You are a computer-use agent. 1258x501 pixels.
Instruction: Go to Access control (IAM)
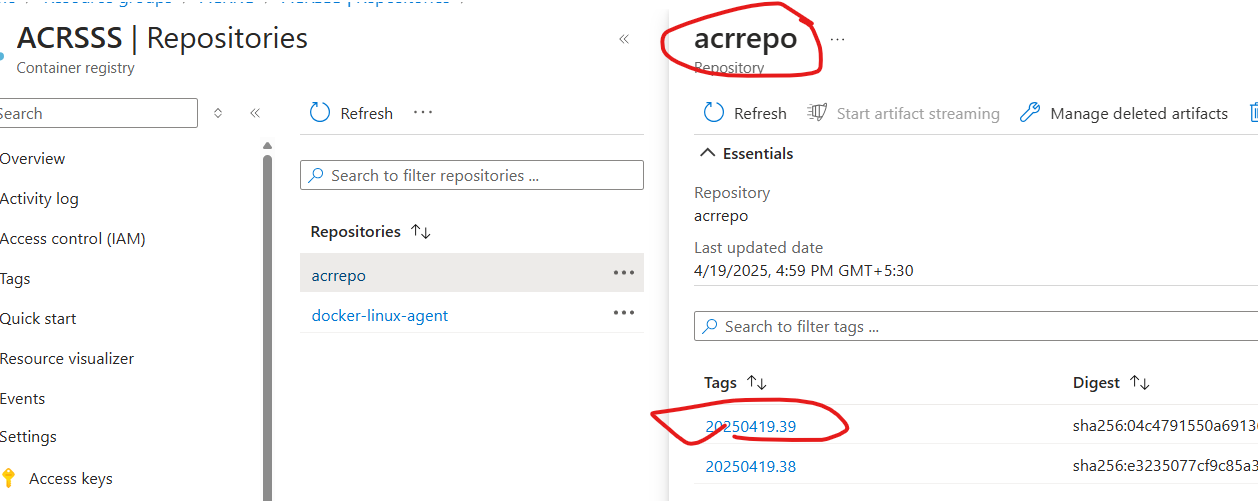tap(72, 238)
